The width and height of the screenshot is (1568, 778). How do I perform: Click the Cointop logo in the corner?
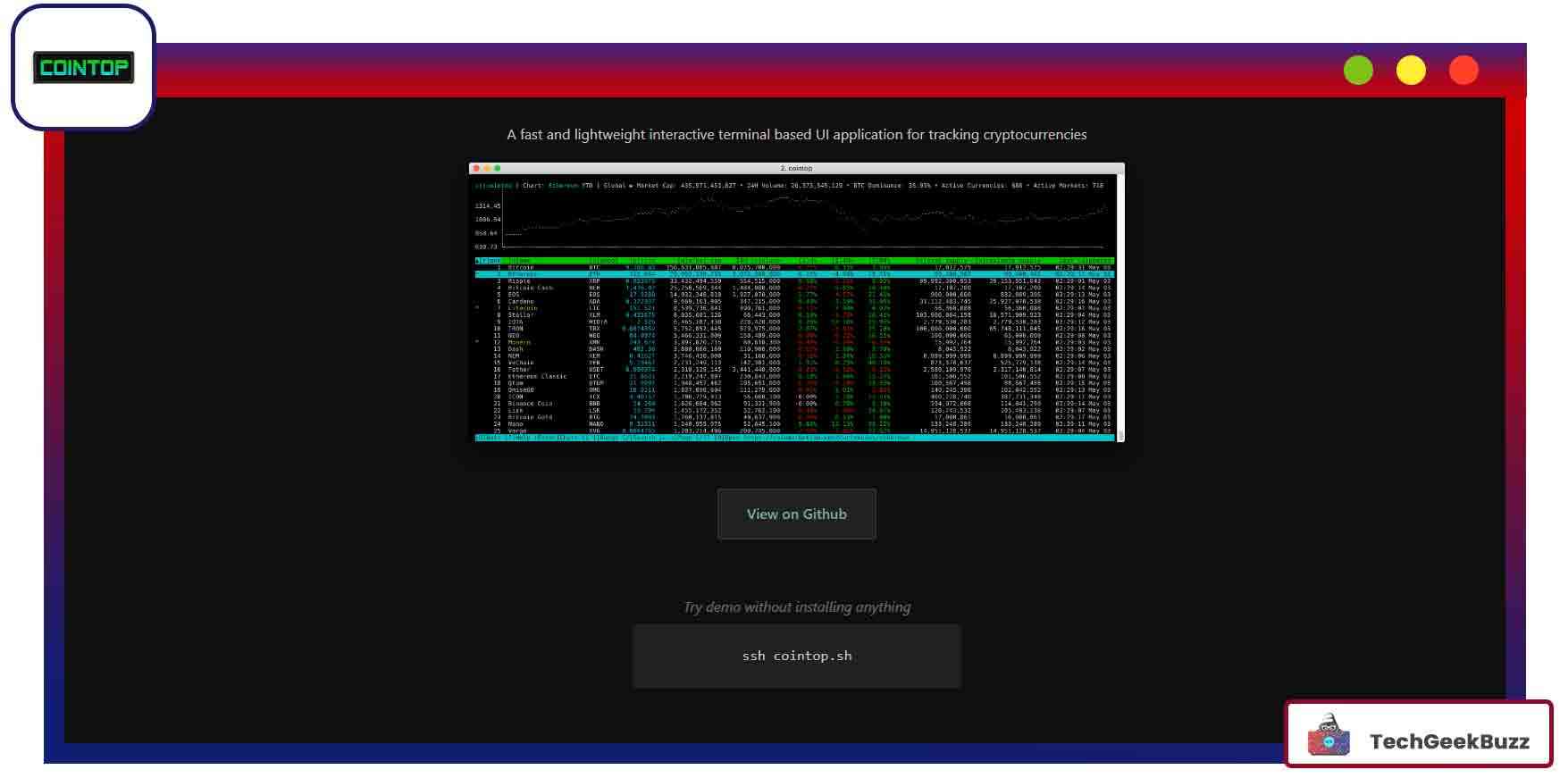point(83,68)
